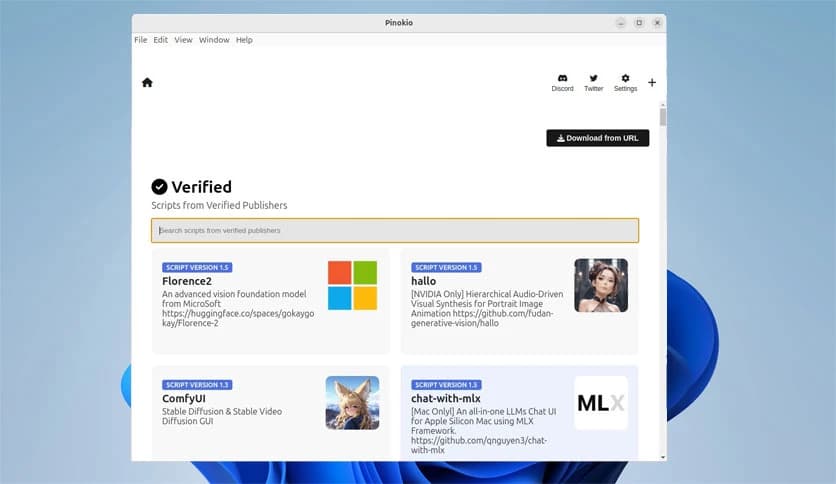Close the Pinokio window

[x=657, y=23]
